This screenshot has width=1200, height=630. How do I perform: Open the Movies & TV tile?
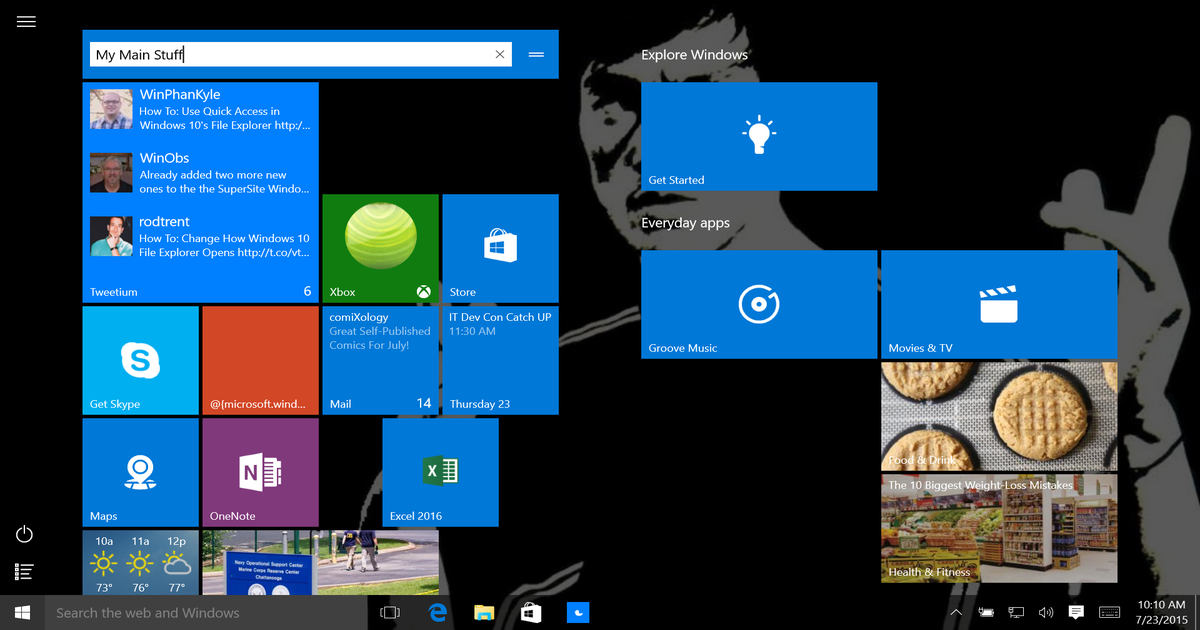click(998, 303)
